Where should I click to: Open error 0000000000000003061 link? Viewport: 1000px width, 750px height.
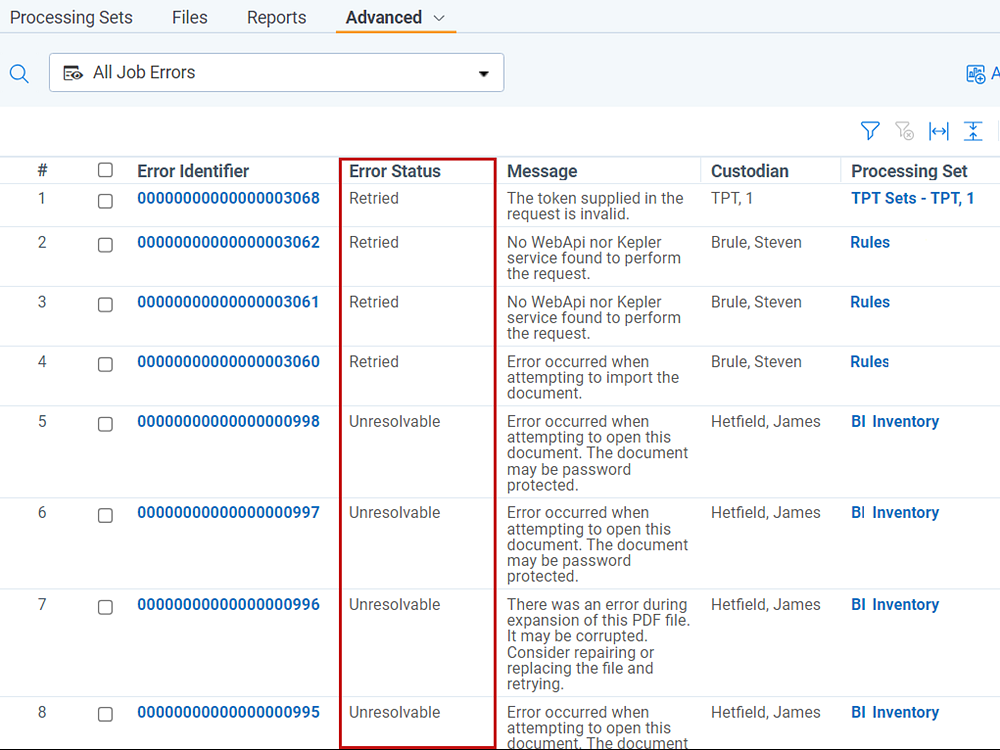pyautogui.click(x=228, y=302)
